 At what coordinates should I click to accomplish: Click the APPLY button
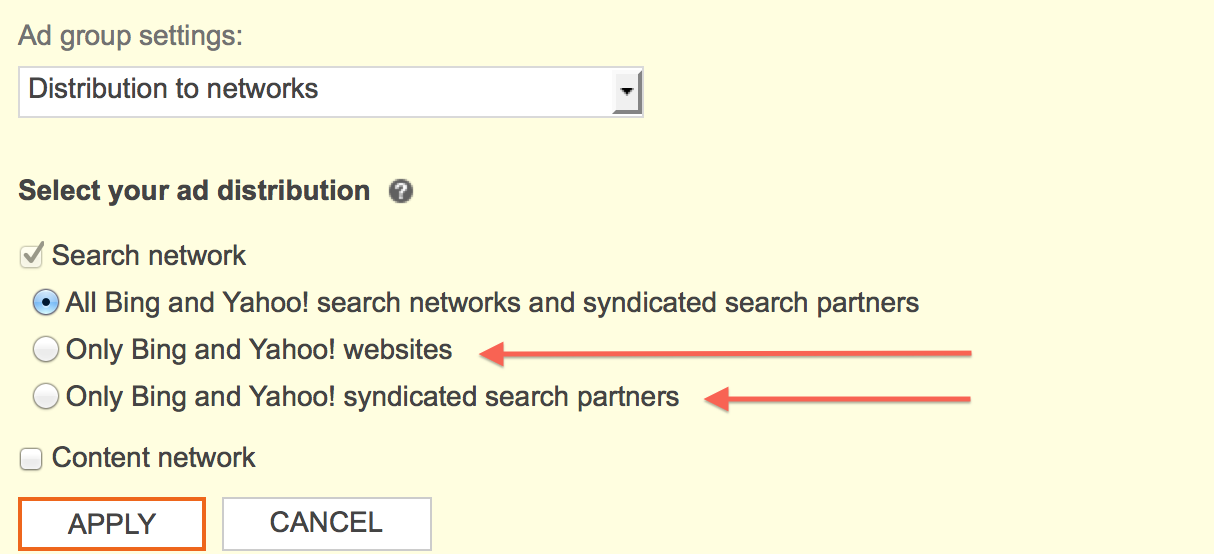pyautogui.click(x=112, y=524)
